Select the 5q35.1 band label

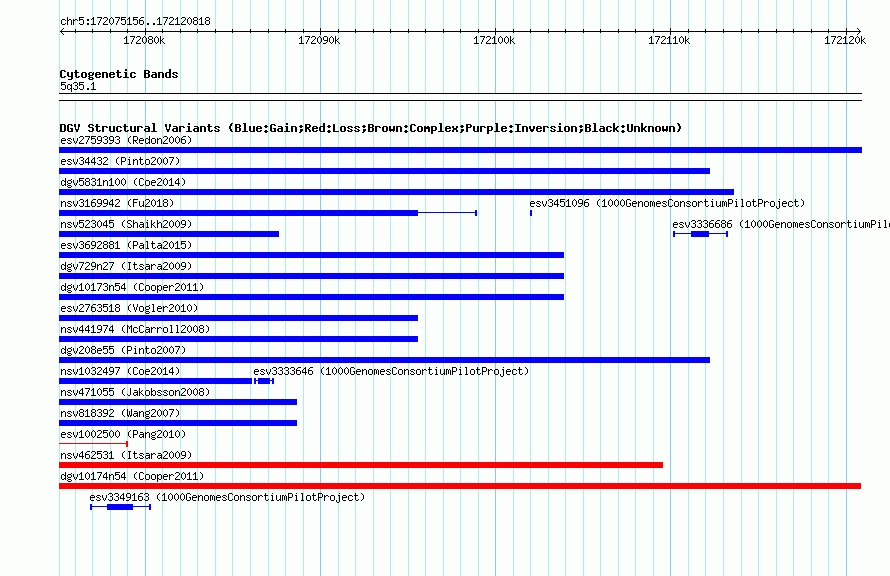(78, 86)
